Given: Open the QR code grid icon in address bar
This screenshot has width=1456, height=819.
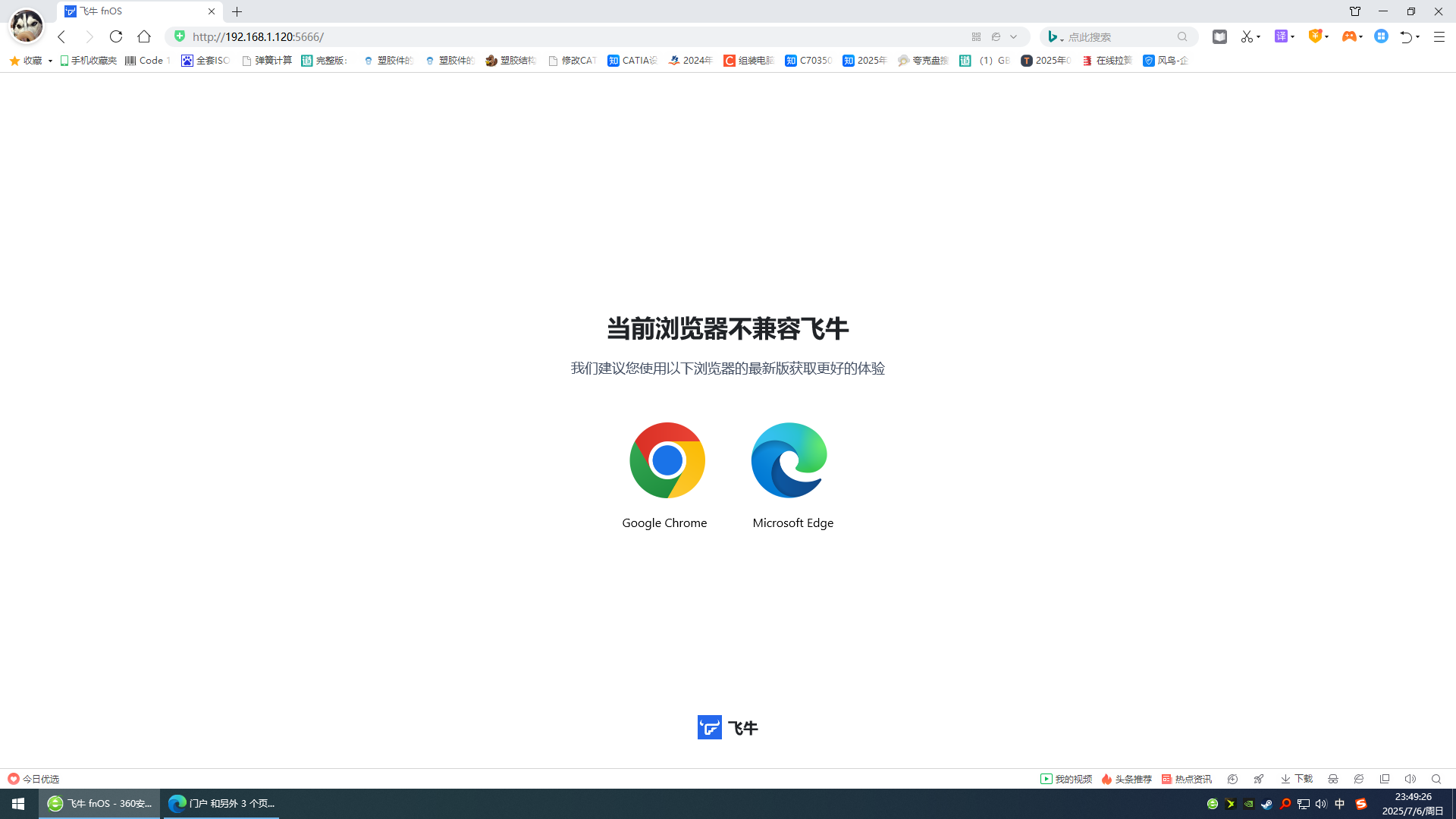Looking at the screenshot, I should (977, 36).
